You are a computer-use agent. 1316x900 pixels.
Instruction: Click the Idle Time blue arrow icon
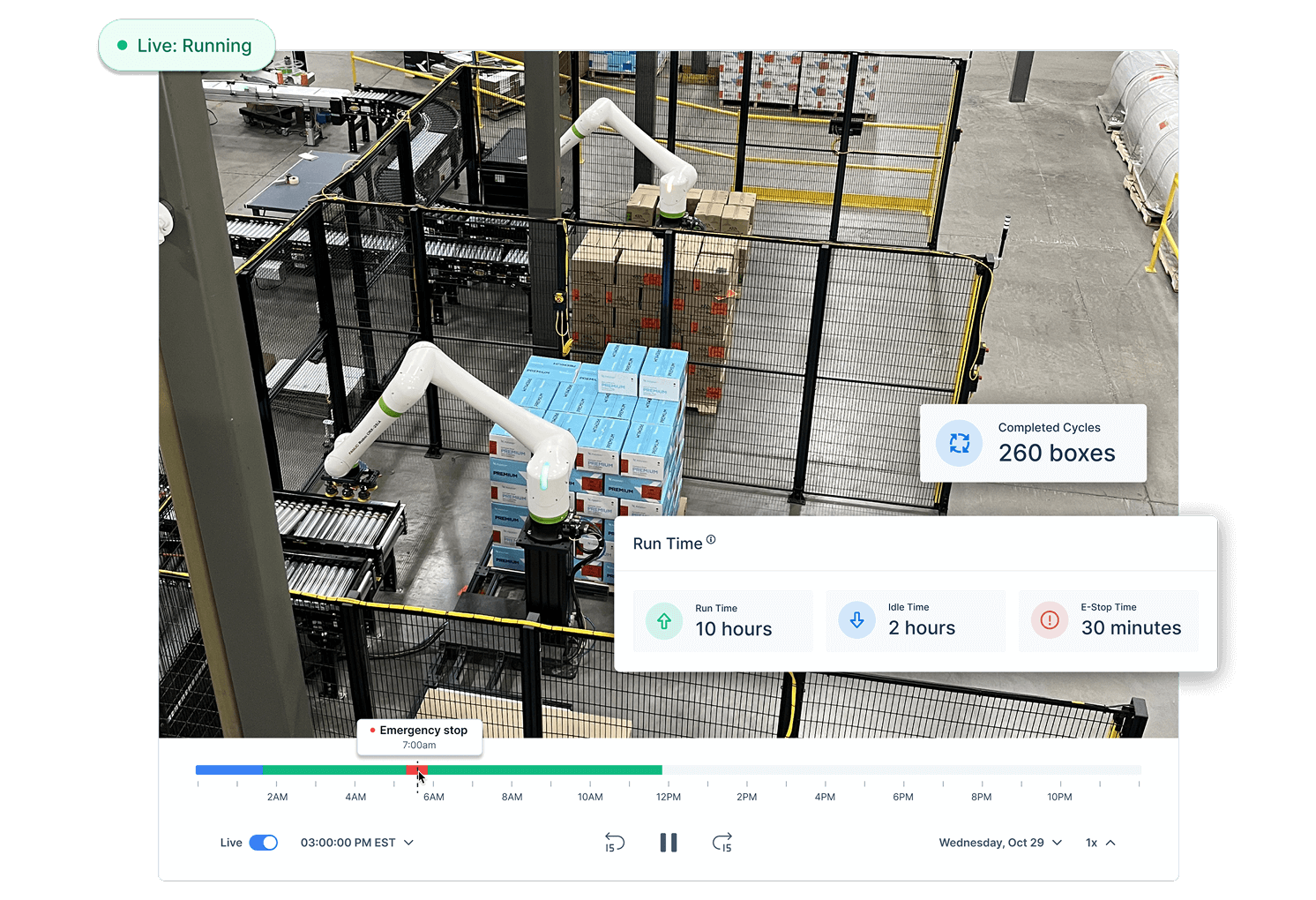pyautogui.click(x=856, y=620)
